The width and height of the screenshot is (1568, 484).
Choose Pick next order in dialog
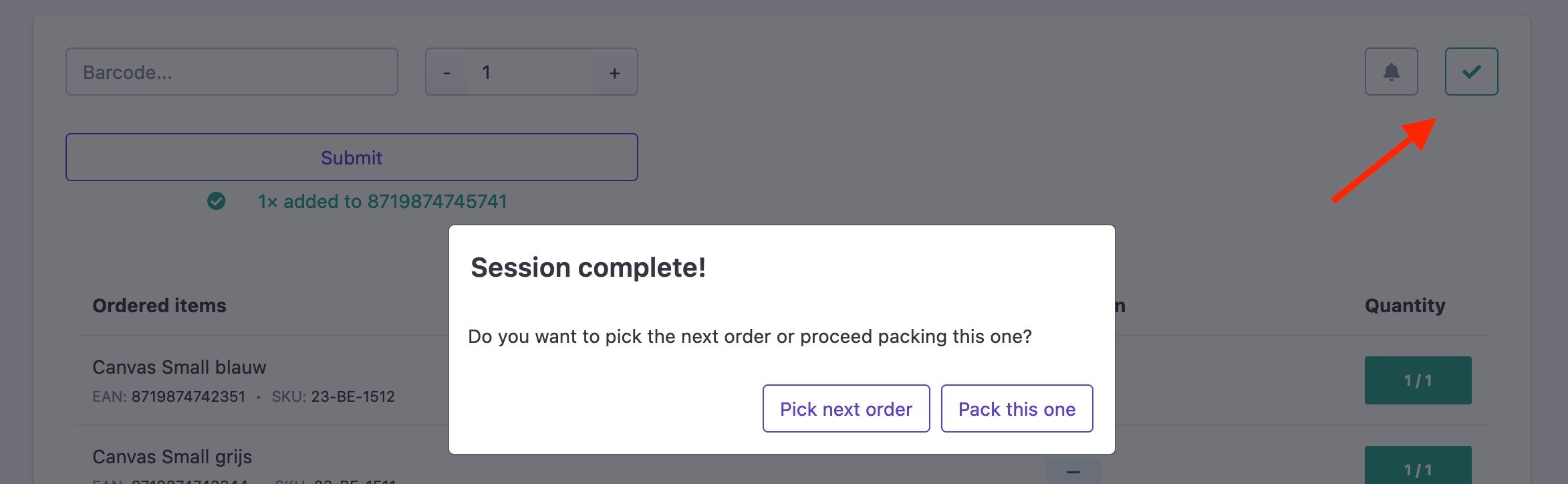click(x=846, y=408)
